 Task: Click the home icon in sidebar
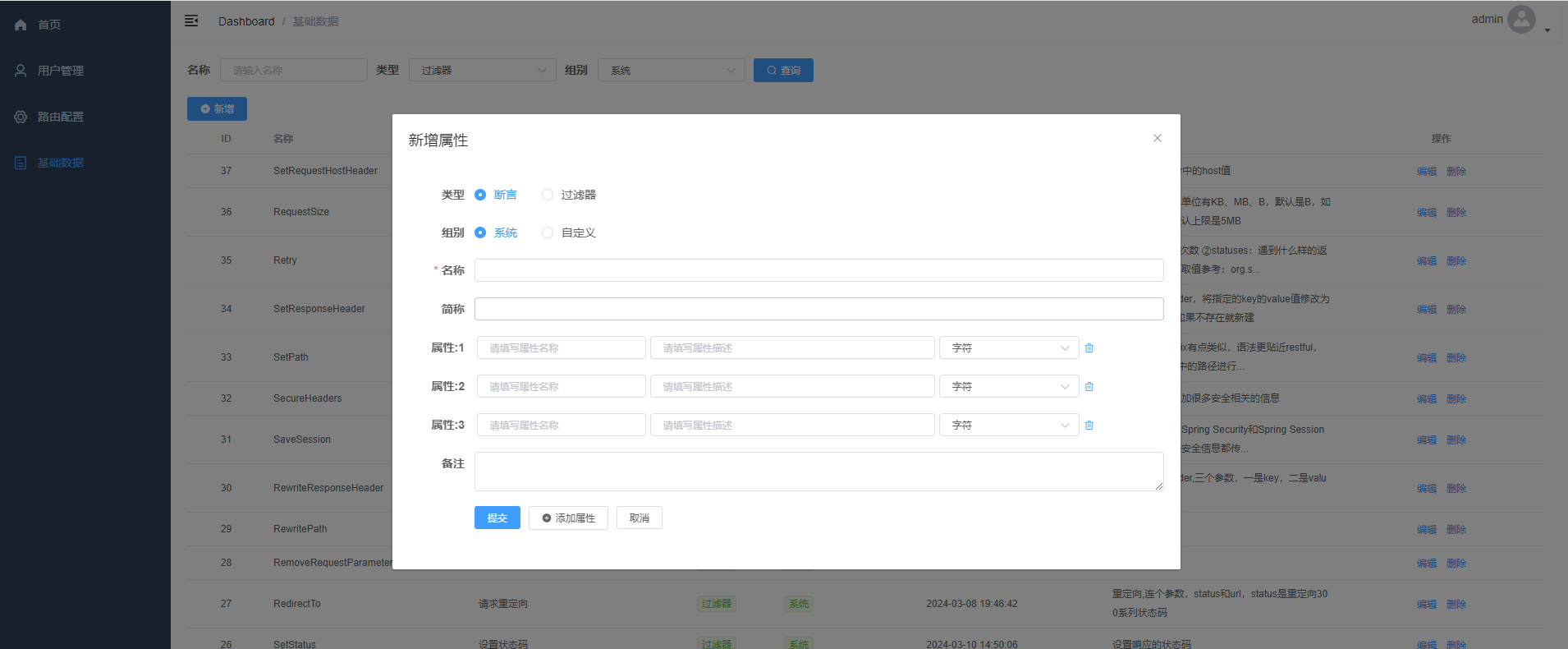coord(21,25)
